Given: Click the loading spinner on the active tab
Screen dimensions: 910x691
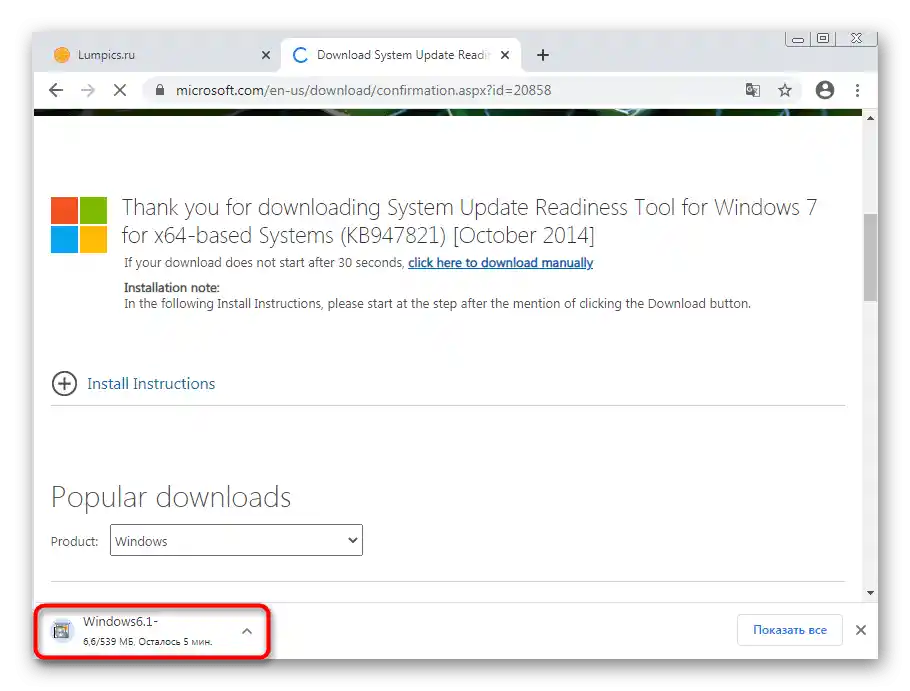Looking at the screenshot, I should click(x=300, y=55).
